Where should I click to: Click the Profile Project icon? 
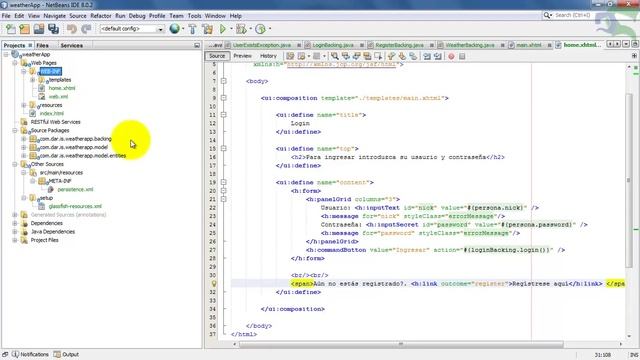coord(260,29)
